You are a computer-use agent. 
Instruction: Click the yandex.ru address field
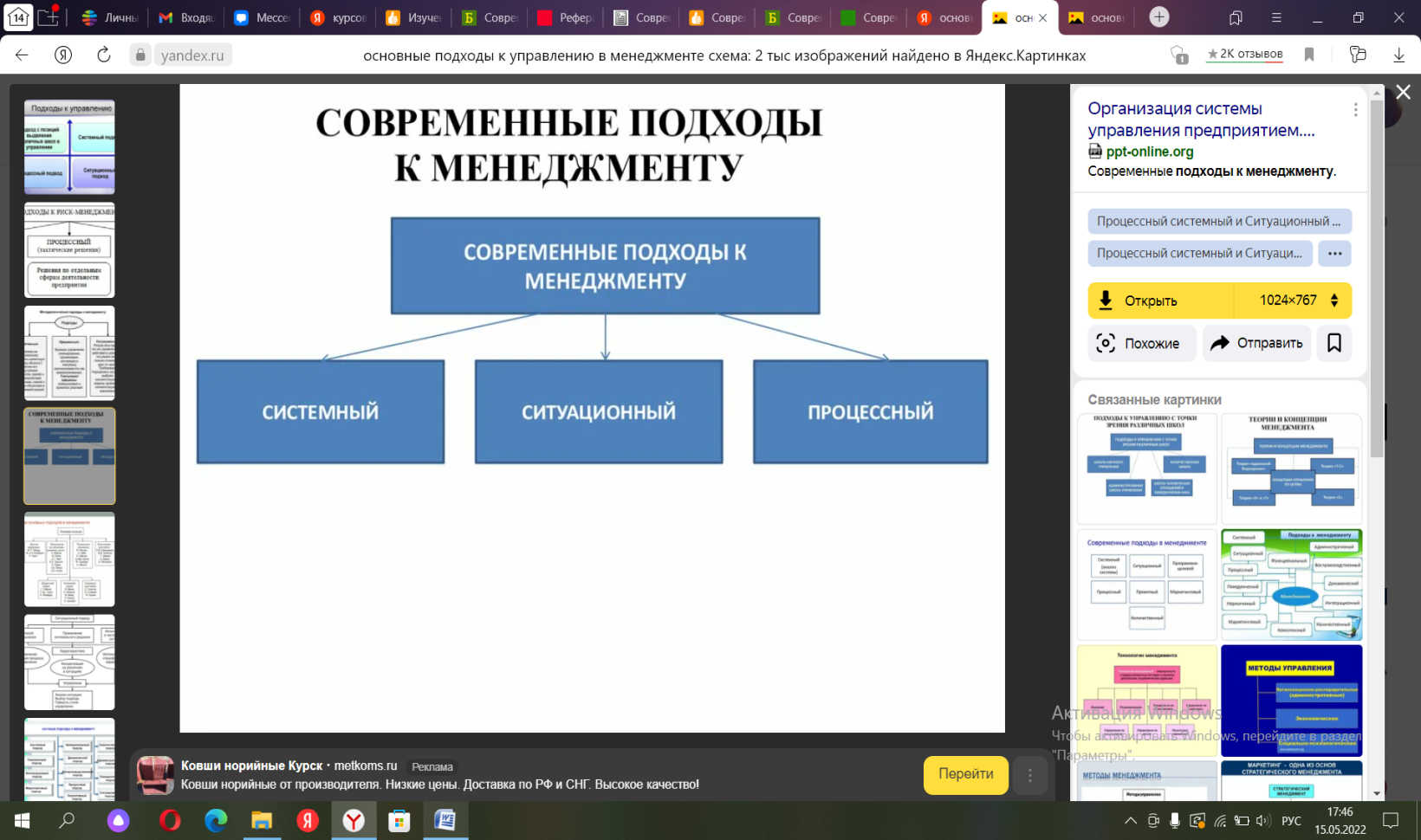point(192,55)
